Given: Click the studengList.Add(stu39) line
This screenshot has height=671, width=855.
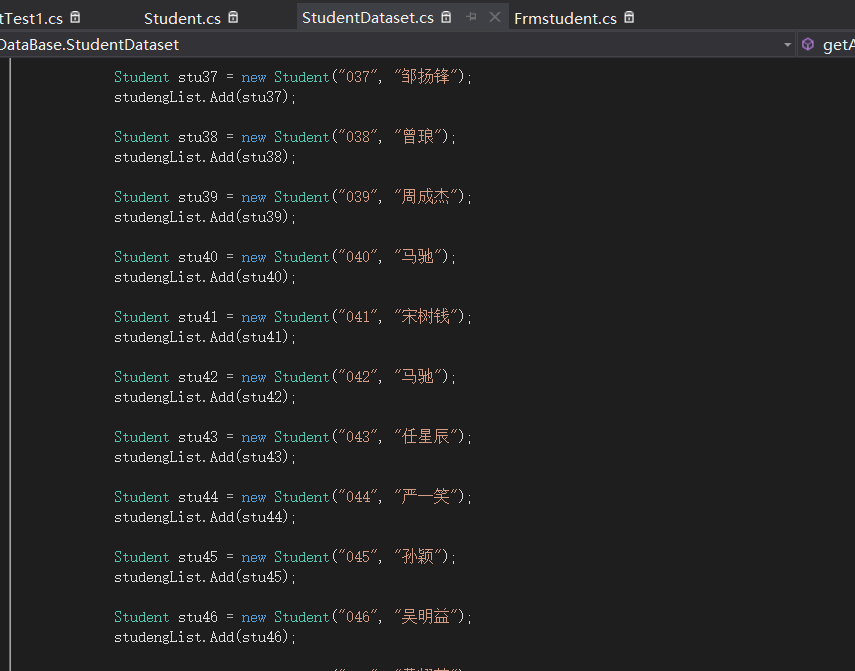Looking at the screenshot, I should [x=205, y=217].
